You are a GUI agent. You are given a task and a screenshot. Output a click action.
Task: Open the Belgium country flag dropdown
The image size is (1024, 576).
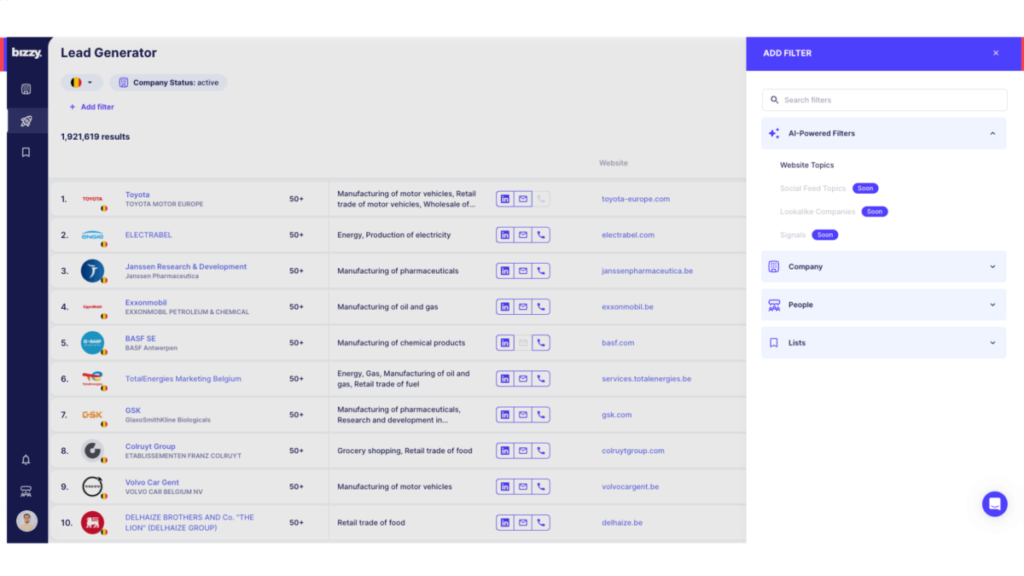(81, 82)
